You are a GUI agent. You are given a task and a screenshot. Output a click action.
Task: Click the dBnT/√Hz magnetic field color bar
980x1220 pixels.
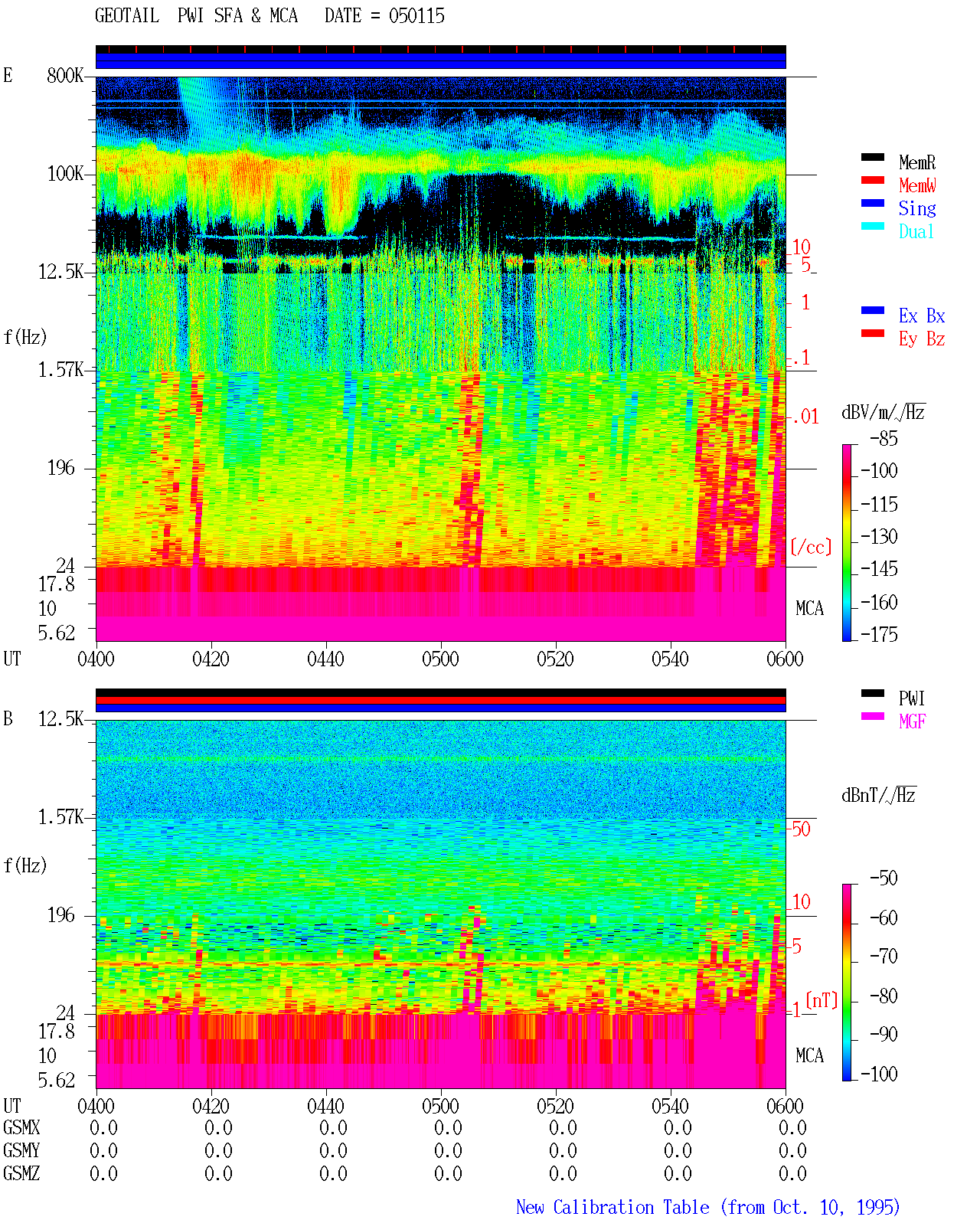pyautogui.click(x=846, y=983)
